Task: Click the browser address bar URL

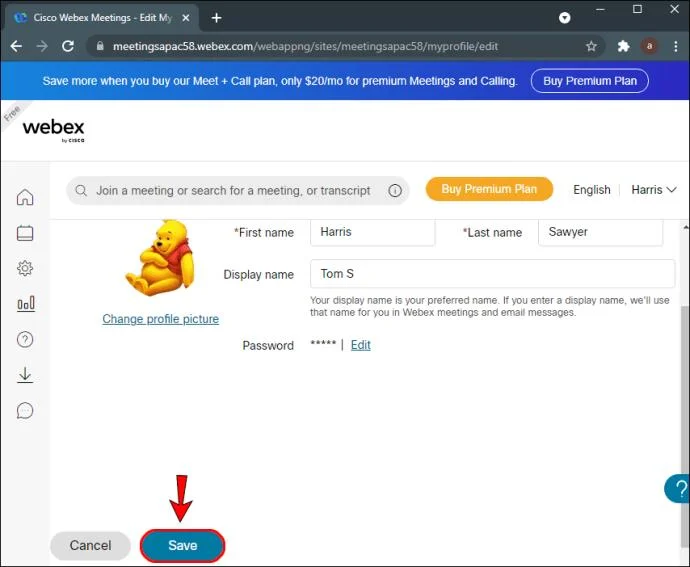Action: 305,46
